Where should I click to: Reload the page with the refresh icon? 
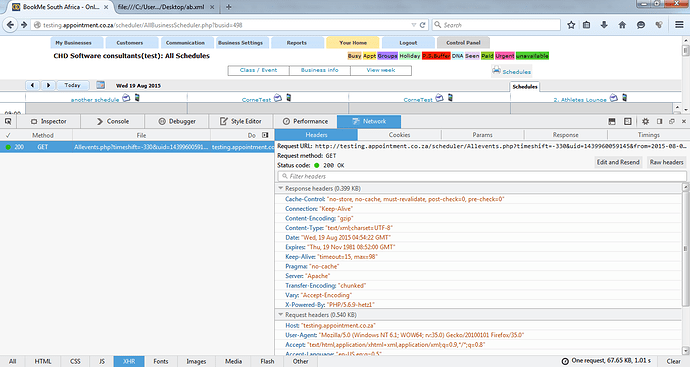[422, 25]
